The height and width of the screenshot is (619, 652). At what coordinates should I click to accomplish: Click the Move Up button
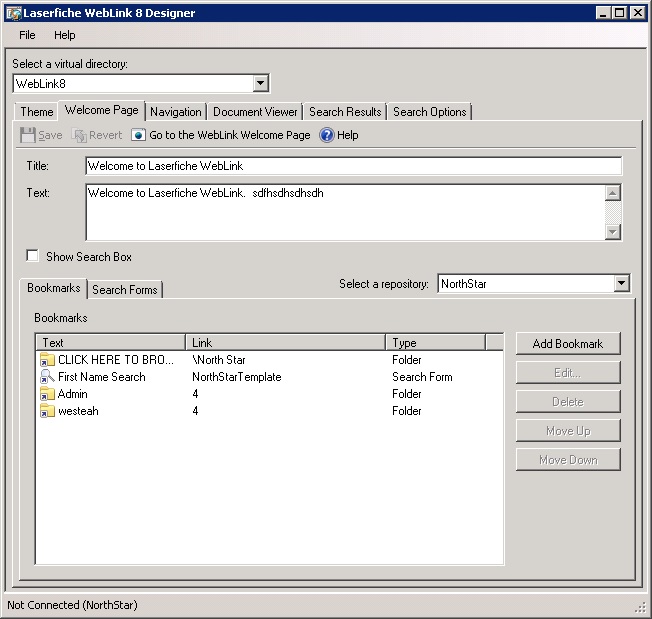coord(568,431)
